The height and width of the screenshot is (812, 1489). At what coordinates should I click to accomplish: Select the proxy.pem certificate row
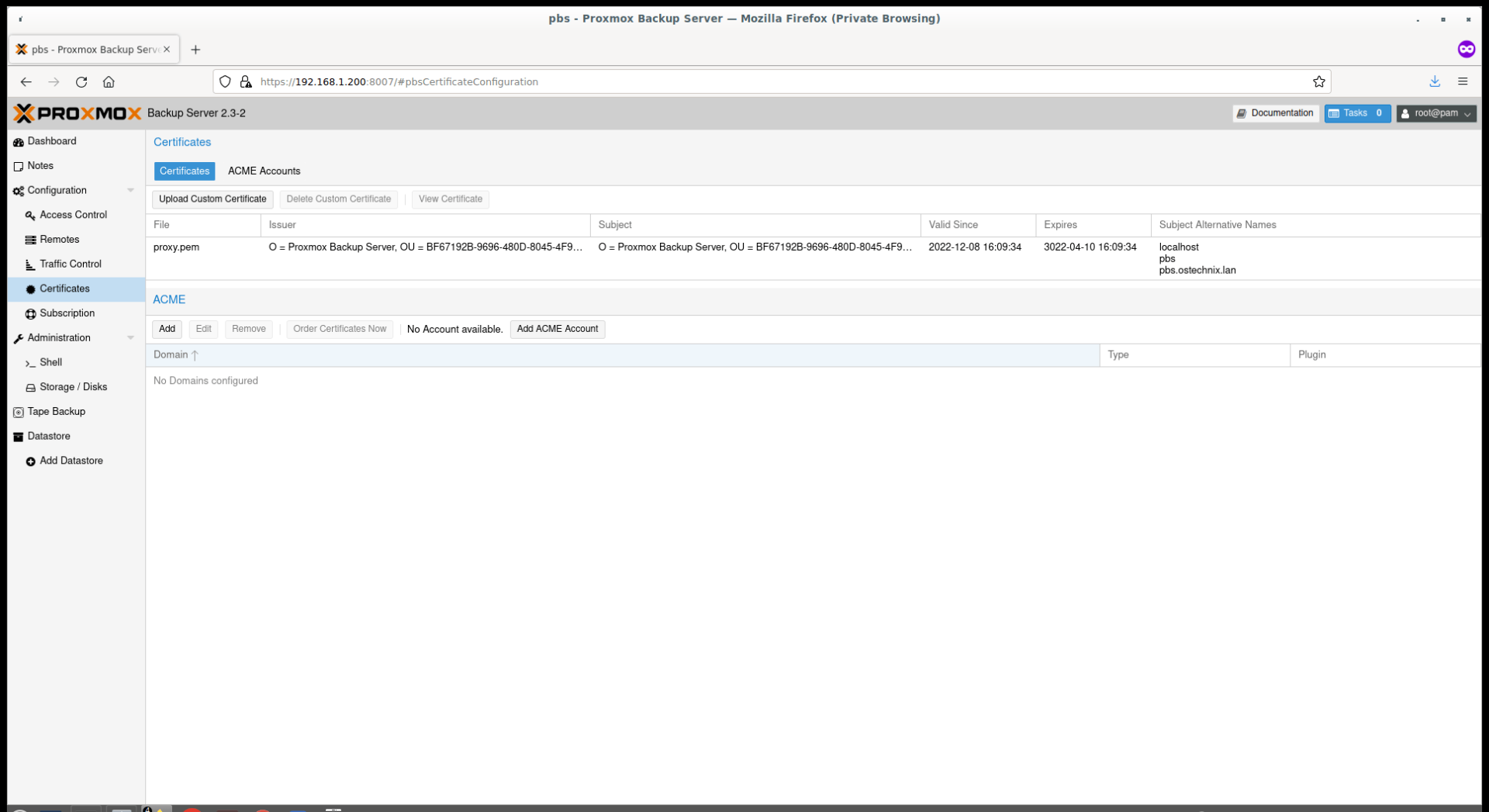(x=176, y=247)
